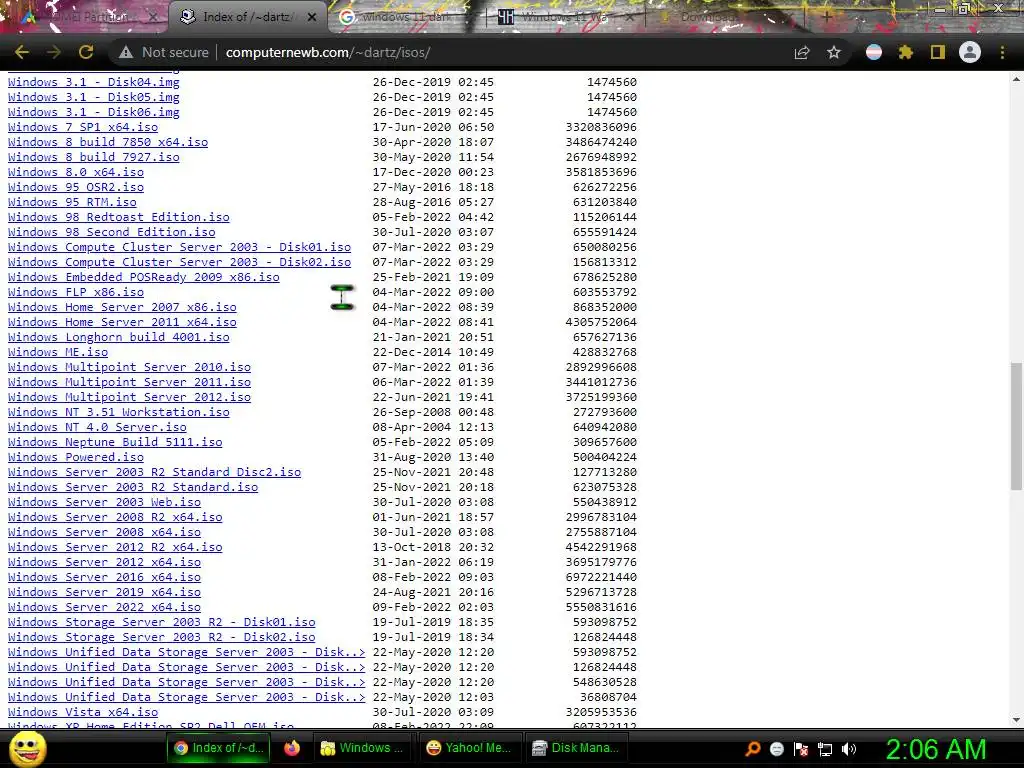This screenshot has width=1024, height=768.
Task: Launch Firefox from the taskbar
Action: click(292, 748)
